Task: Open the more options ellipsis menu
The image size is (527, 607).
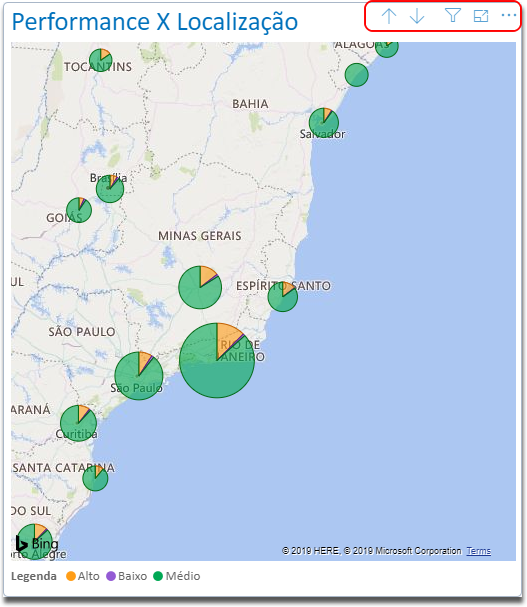Action: 509,15
